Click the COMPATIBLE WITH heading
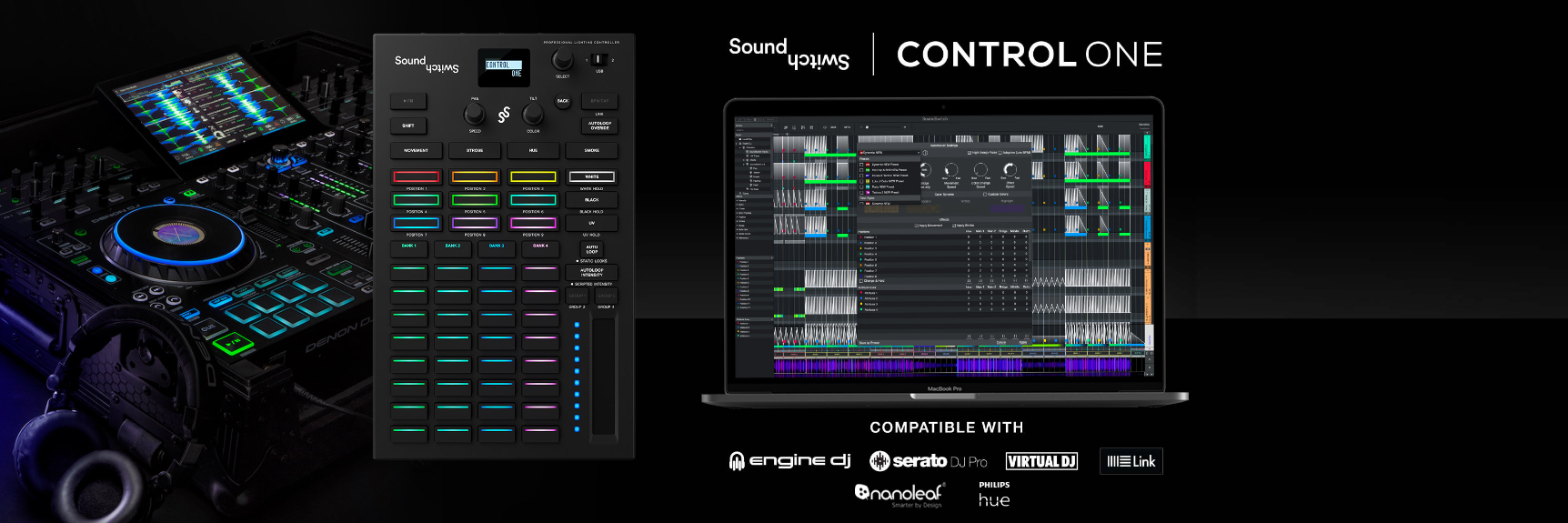 click(x=947, y=427)
